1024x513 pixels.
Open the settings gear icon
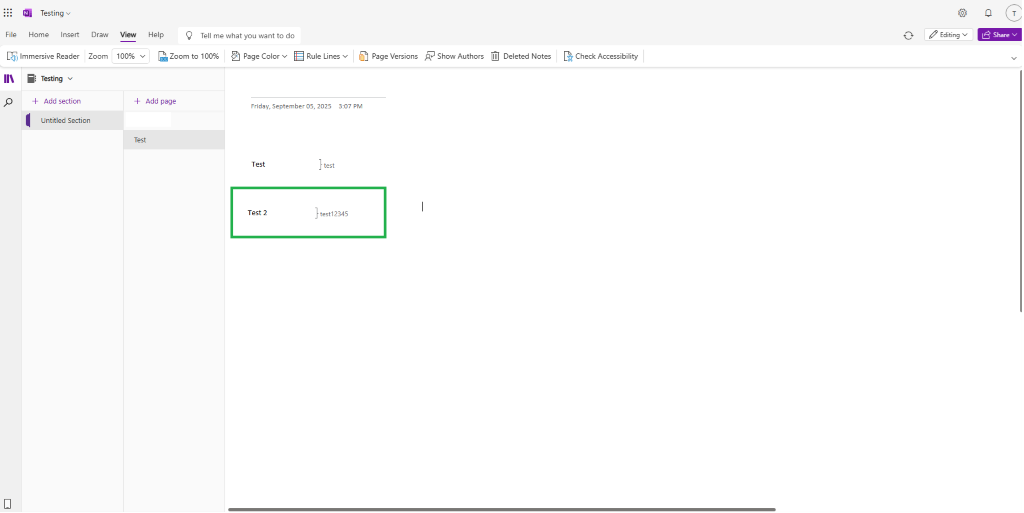tap(962, 12)
